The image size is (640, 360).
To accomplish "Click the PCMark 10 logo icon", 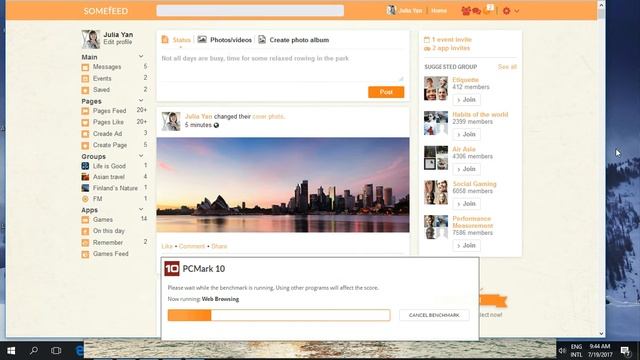I will click(x=172, y=269).
